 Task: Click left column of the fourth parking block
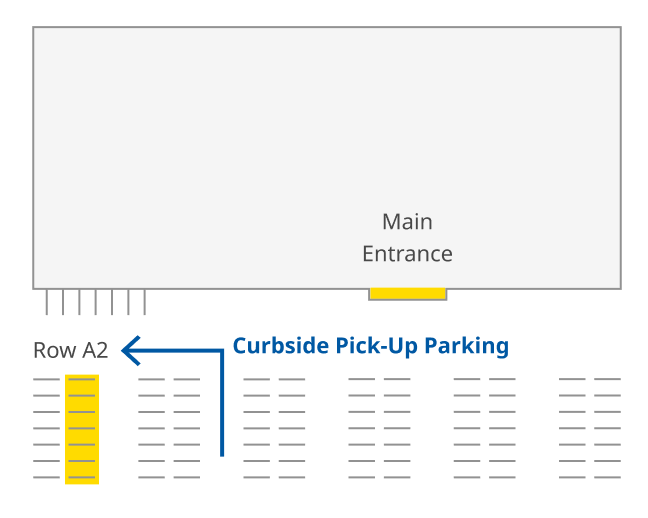[x=362, y=429]
